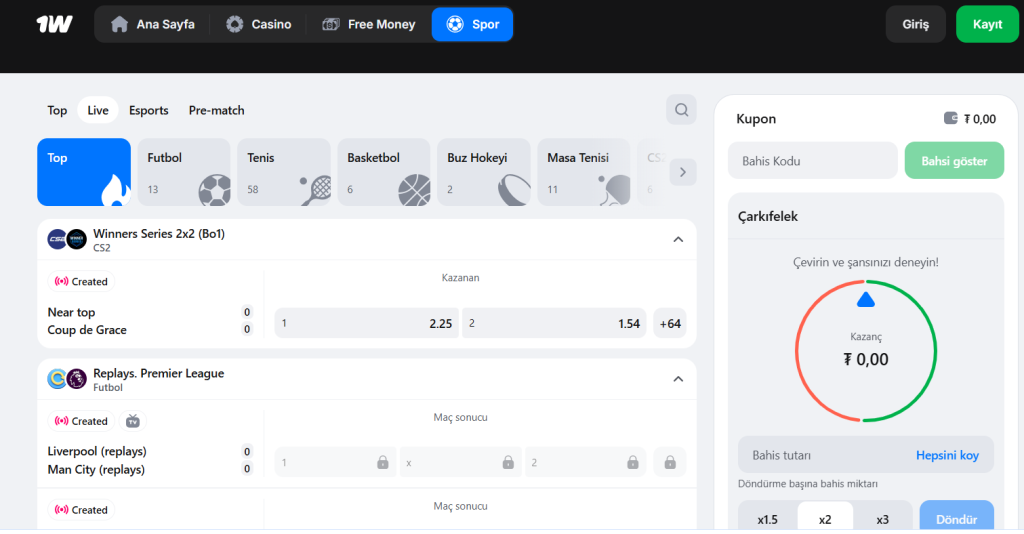1024x534 pixels.
Task: Open the search magnifier icon
Action: tap(681, 110)
